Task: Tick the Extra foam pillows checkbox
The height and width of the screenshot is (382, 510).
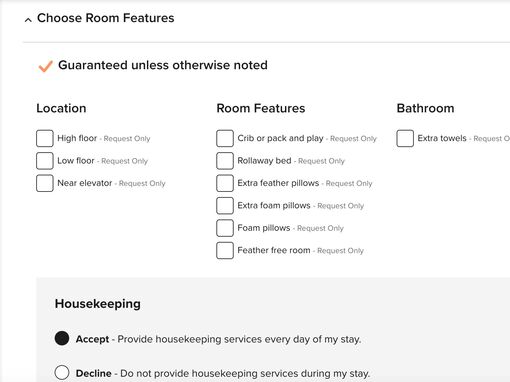Action: [x=225, y=205]
